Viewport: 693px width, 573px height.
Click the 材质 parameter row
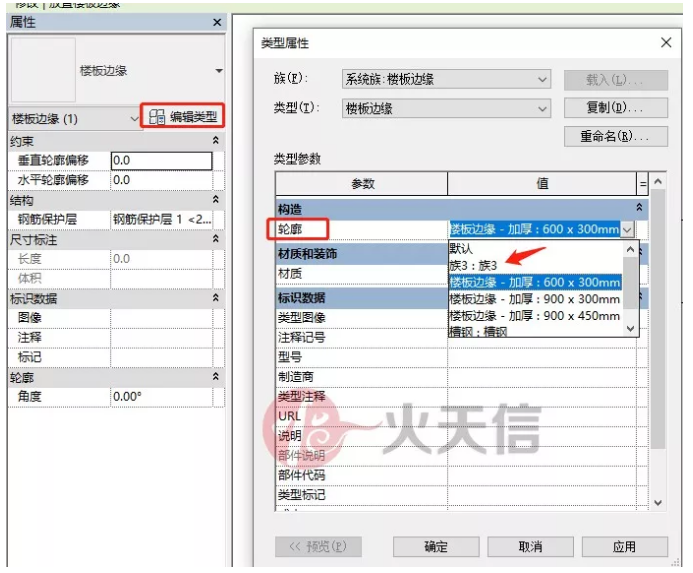[362, 274]
